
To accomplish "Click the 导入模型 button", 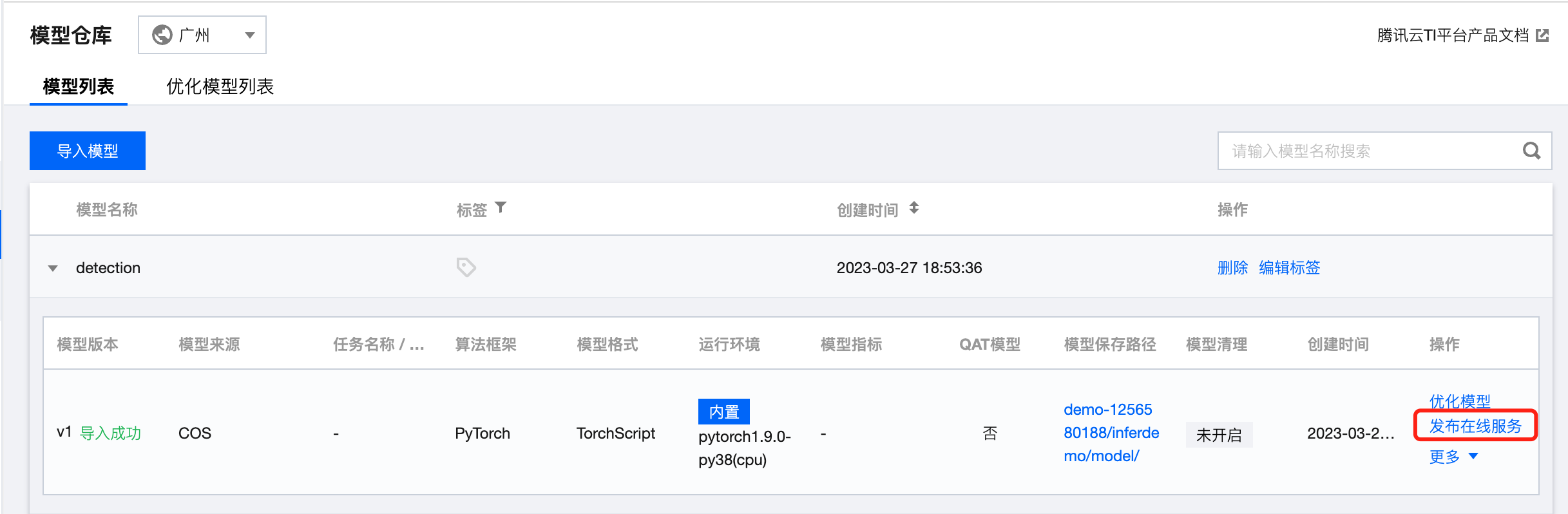I will [x=88, y=151].
